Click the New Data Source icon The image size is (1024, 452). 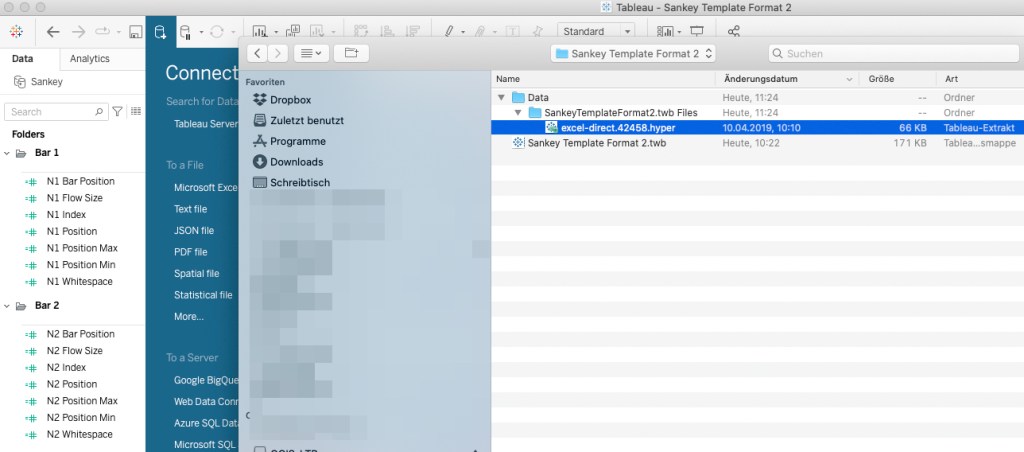(160, 32)
